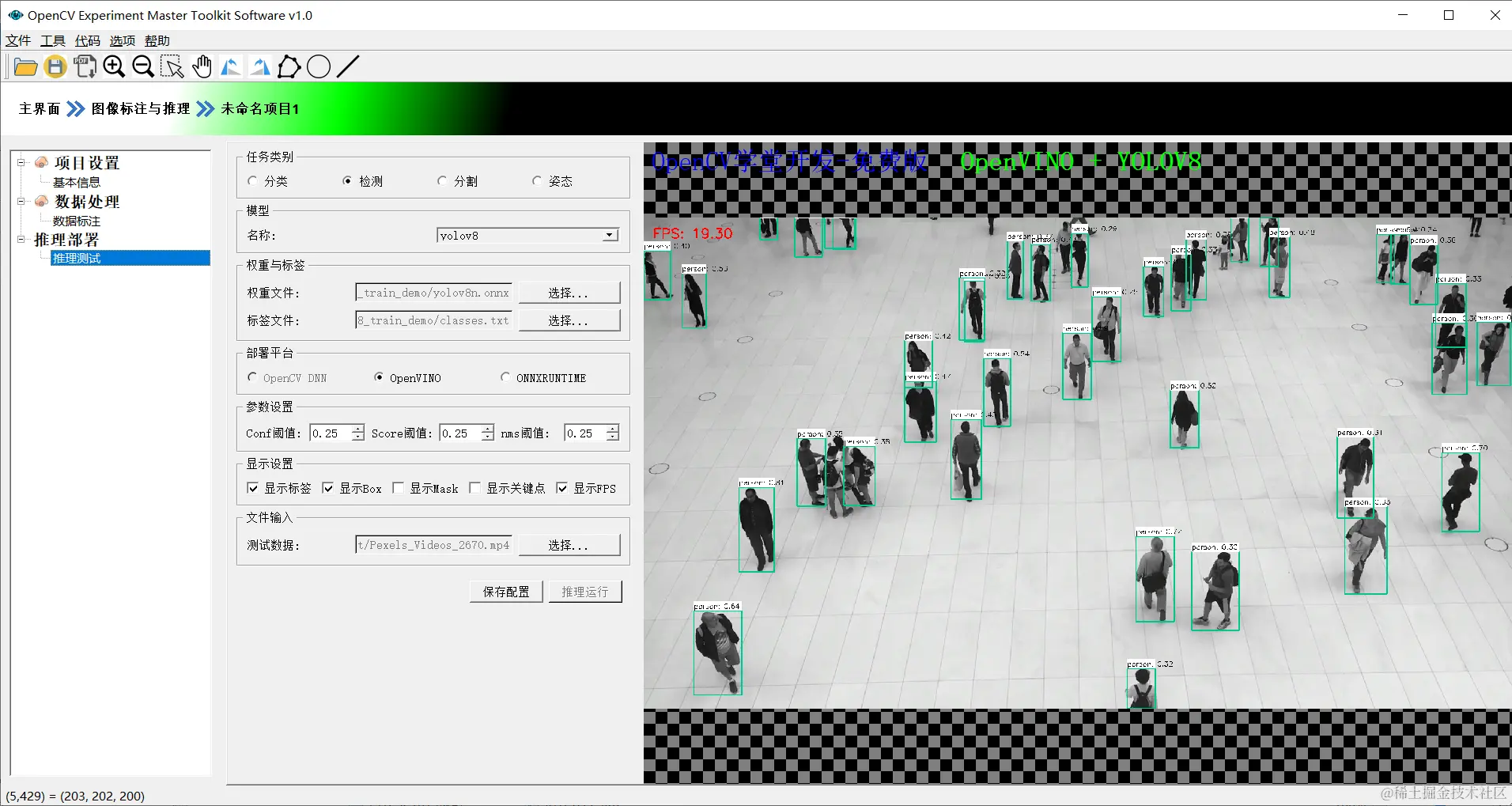
Task: Click 选择... button for 权重文件
Action: click(569, 293)
